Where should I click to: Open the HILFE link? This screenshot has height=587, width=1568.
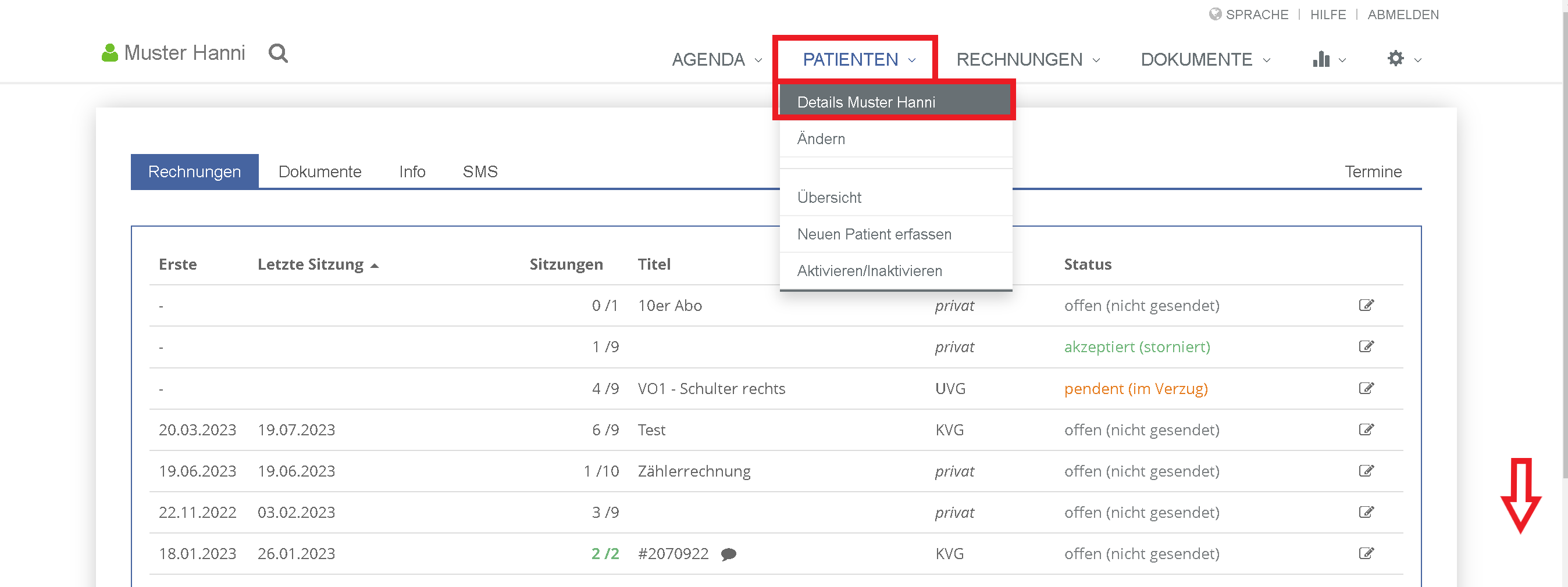[1328, 14]
